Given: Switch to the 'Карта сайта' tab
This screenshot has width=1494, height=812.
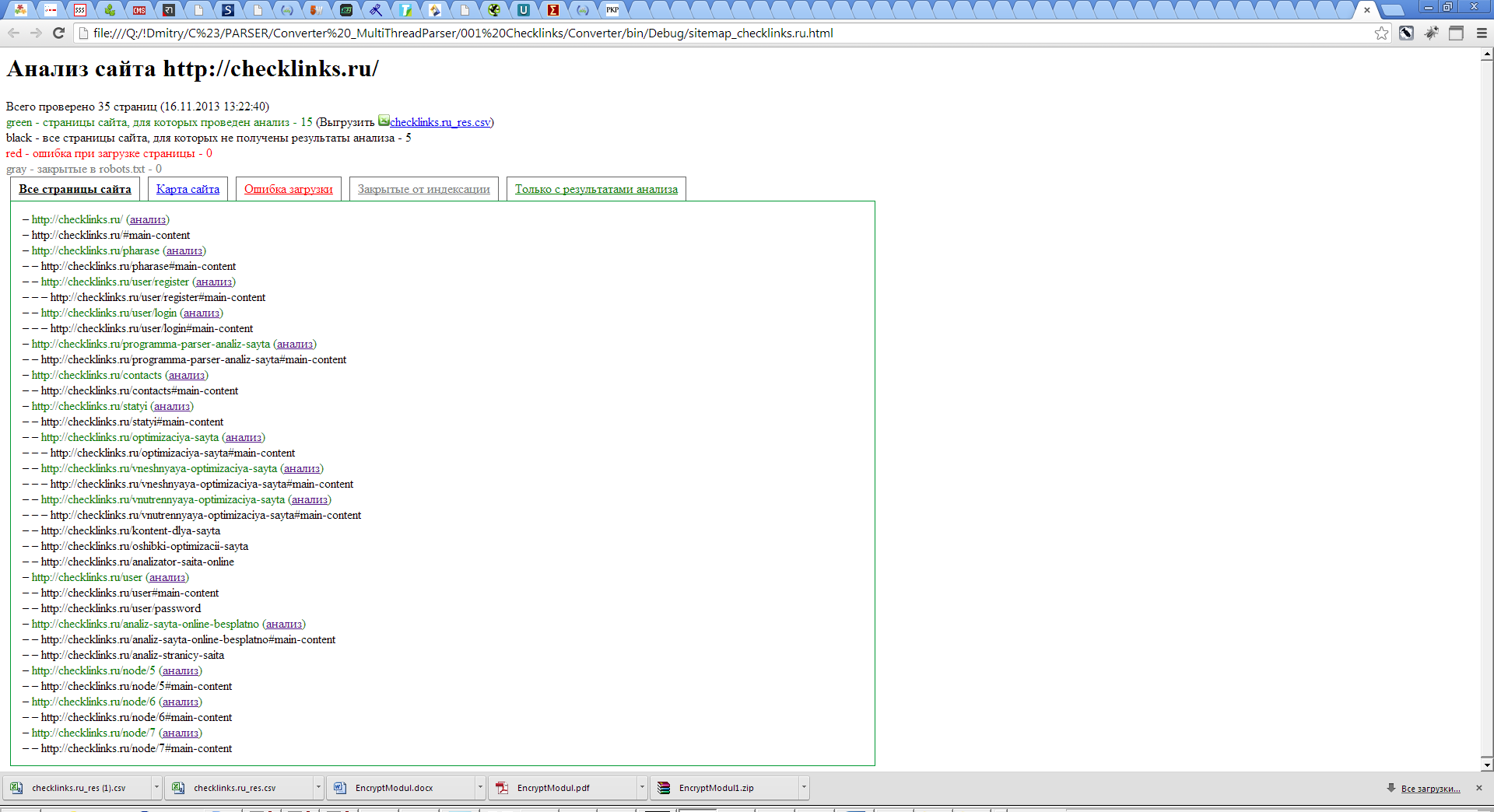Looking at the screenshot, I should tap(188, 189).
